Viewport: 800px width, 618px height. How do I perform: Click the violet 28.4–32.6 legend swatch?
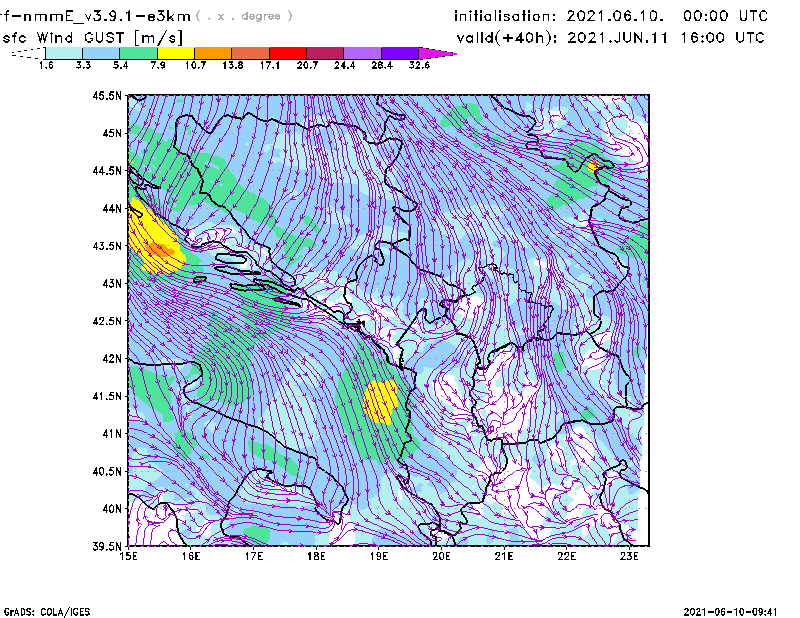click(400, 53)
